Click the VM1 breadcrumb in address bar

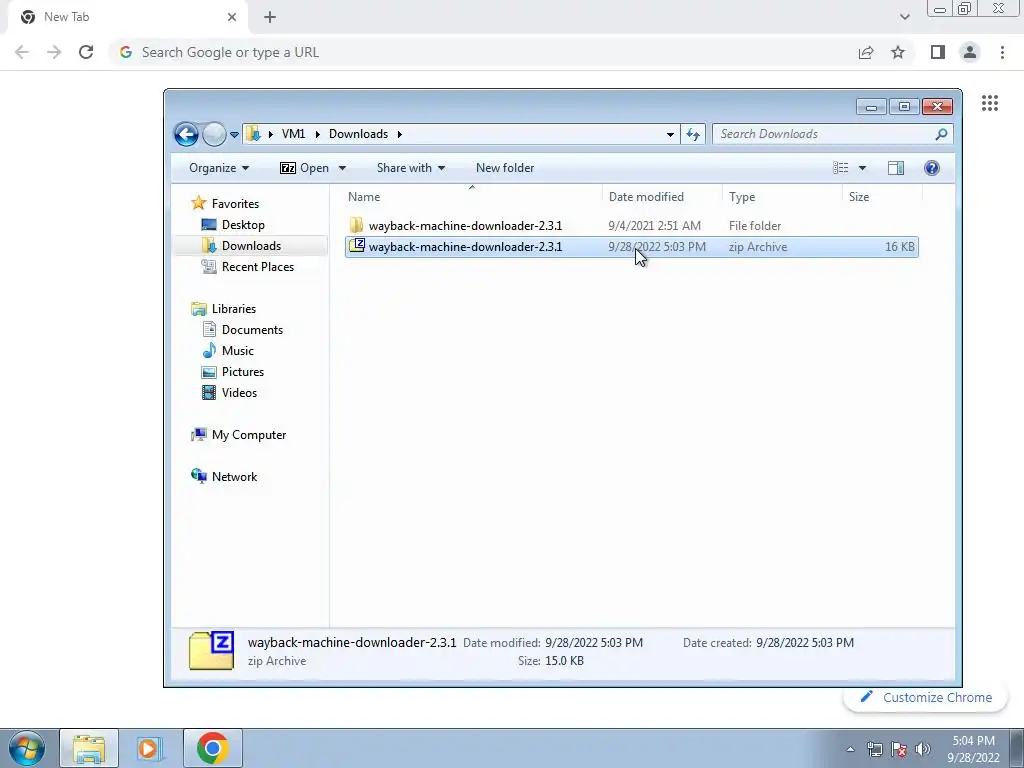tap(293, 134)
